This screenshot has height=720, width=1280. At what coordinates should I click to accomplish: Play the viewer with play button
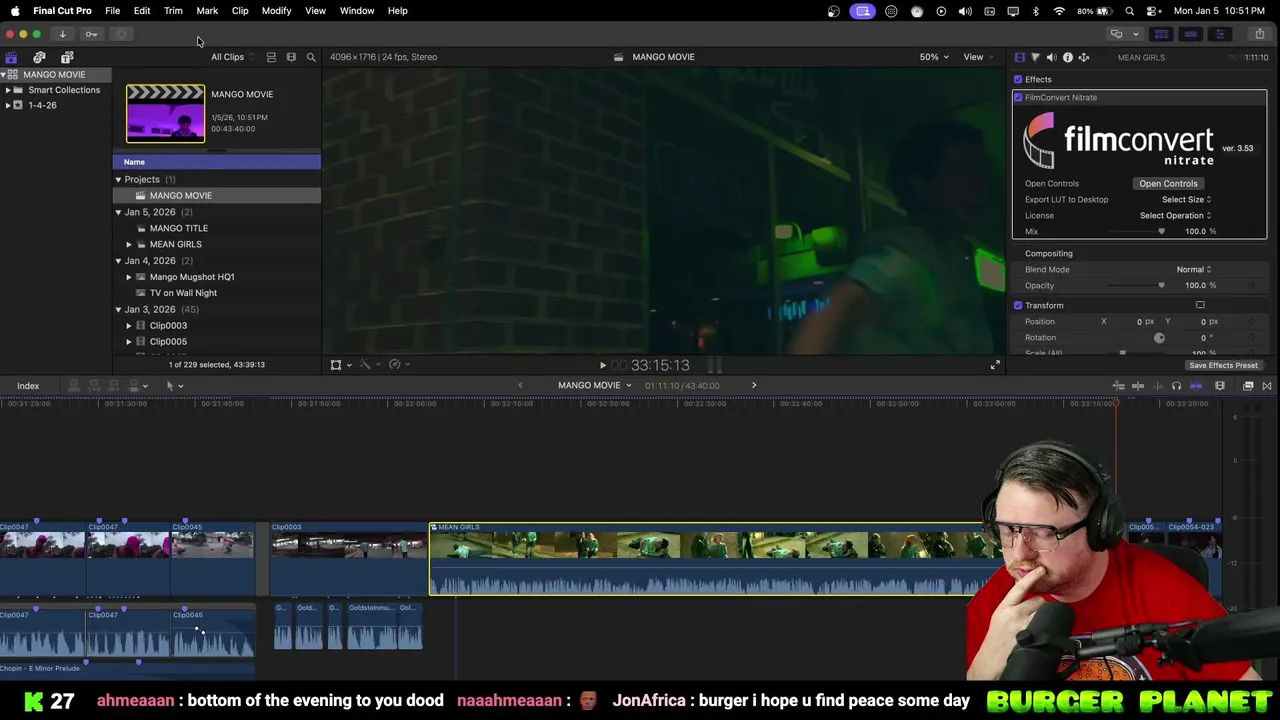[x=602, y=366]
